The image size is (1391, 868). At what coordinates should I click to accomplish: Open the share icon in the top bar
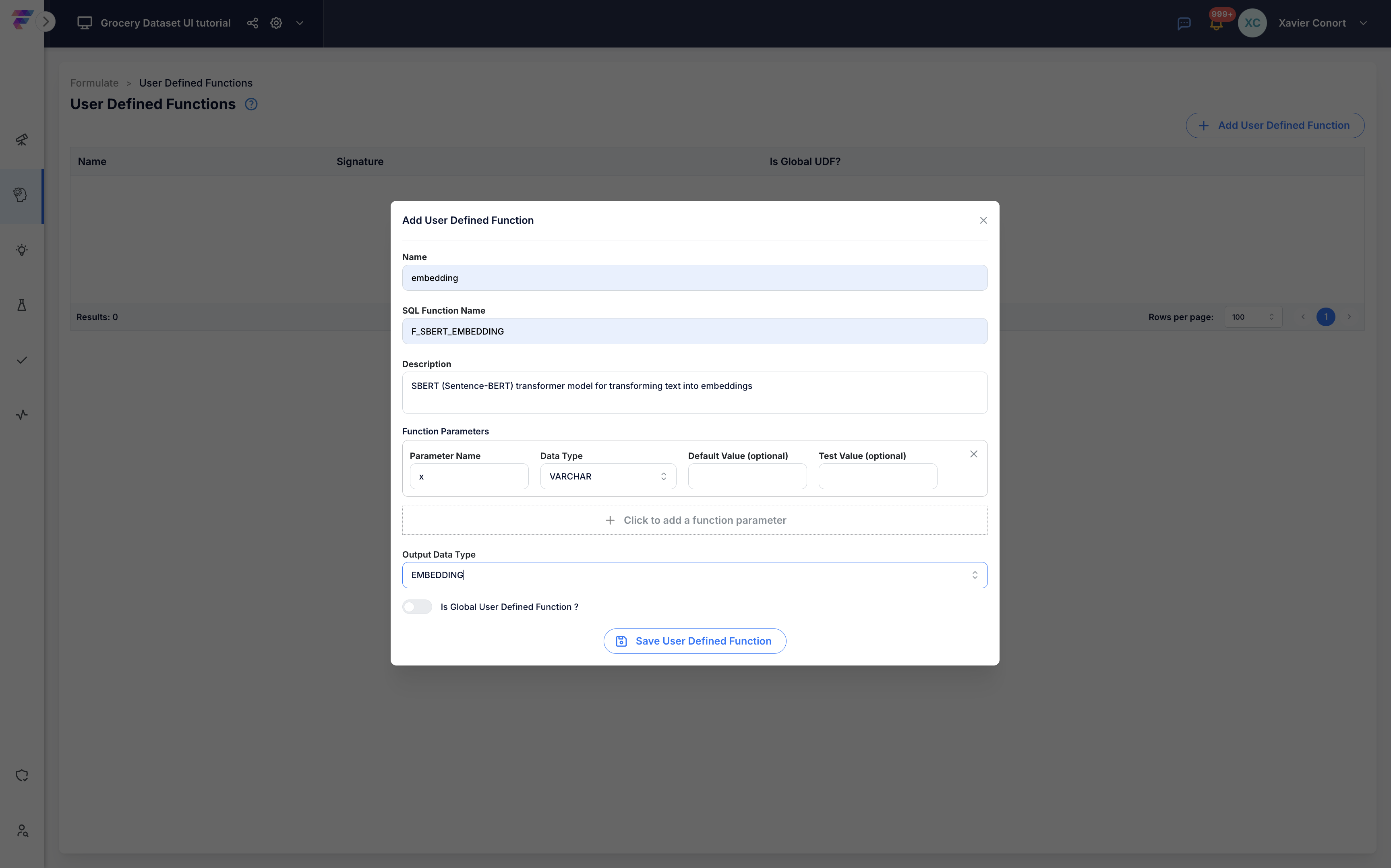click(253, 23)
